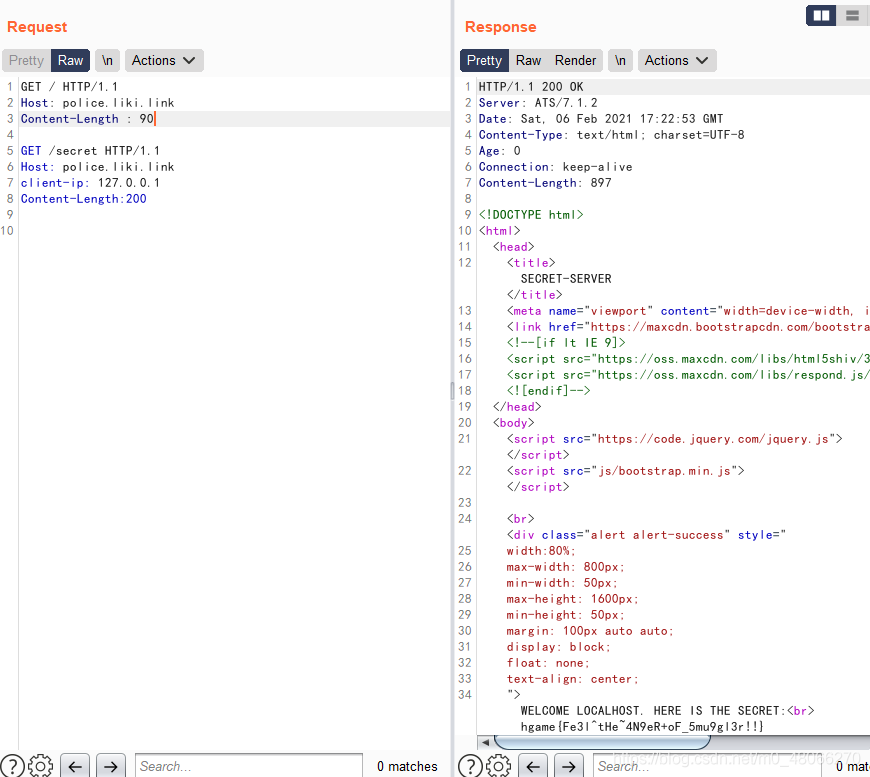
Task: Open Actions dropdown in Response panel
Action: click(x=677, y=60)
